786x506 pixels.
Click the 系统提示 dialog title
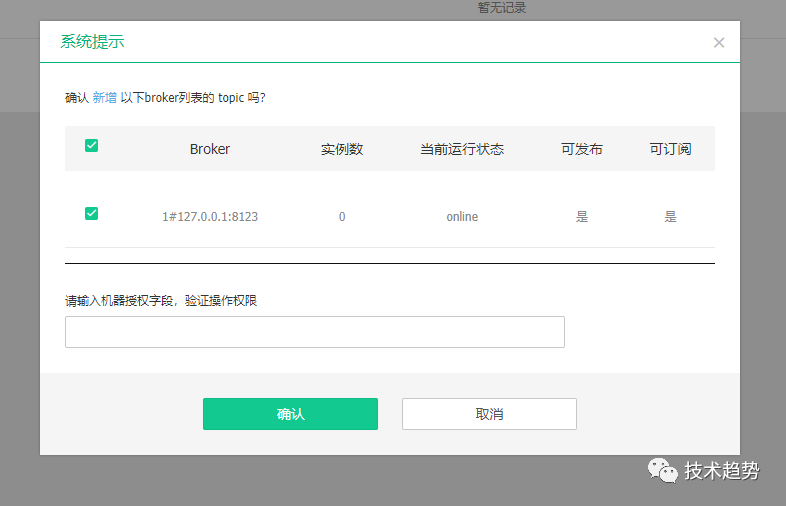pos(92,42)
